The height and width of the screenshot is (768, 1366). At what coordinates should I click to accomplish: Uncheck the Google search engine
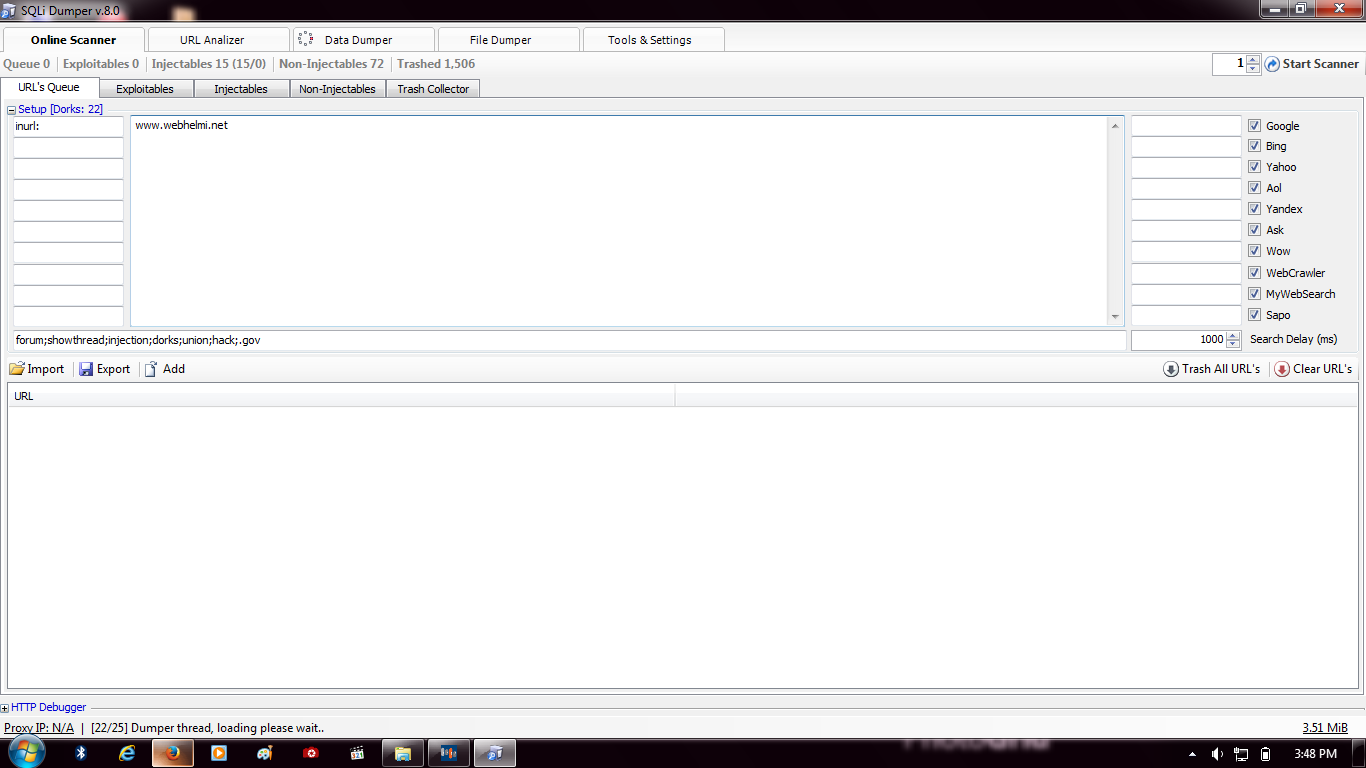coord(1254,126)
